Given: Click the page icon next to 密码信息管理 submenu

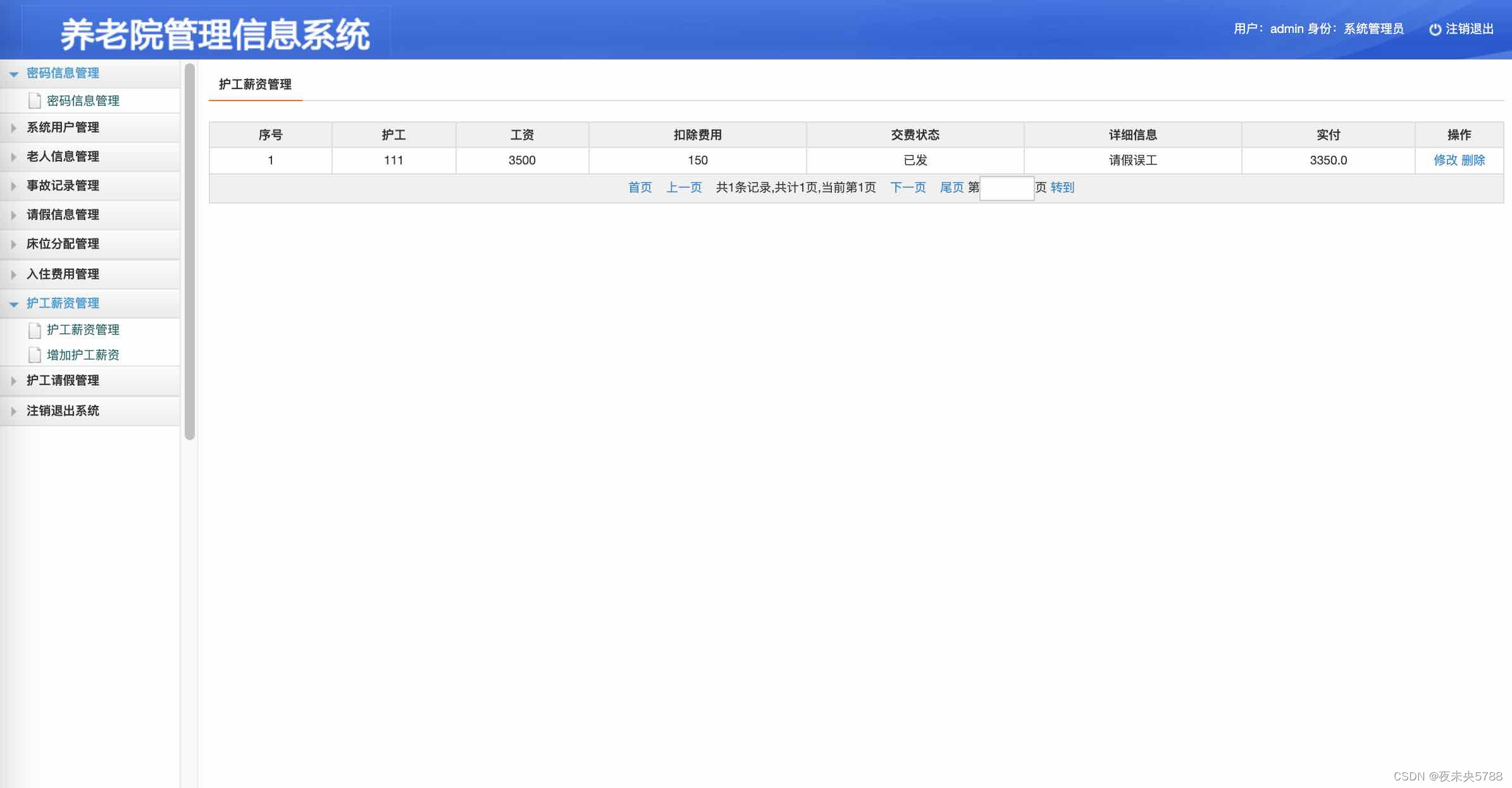Looking at the screenshot, I should tap(35, 101).
